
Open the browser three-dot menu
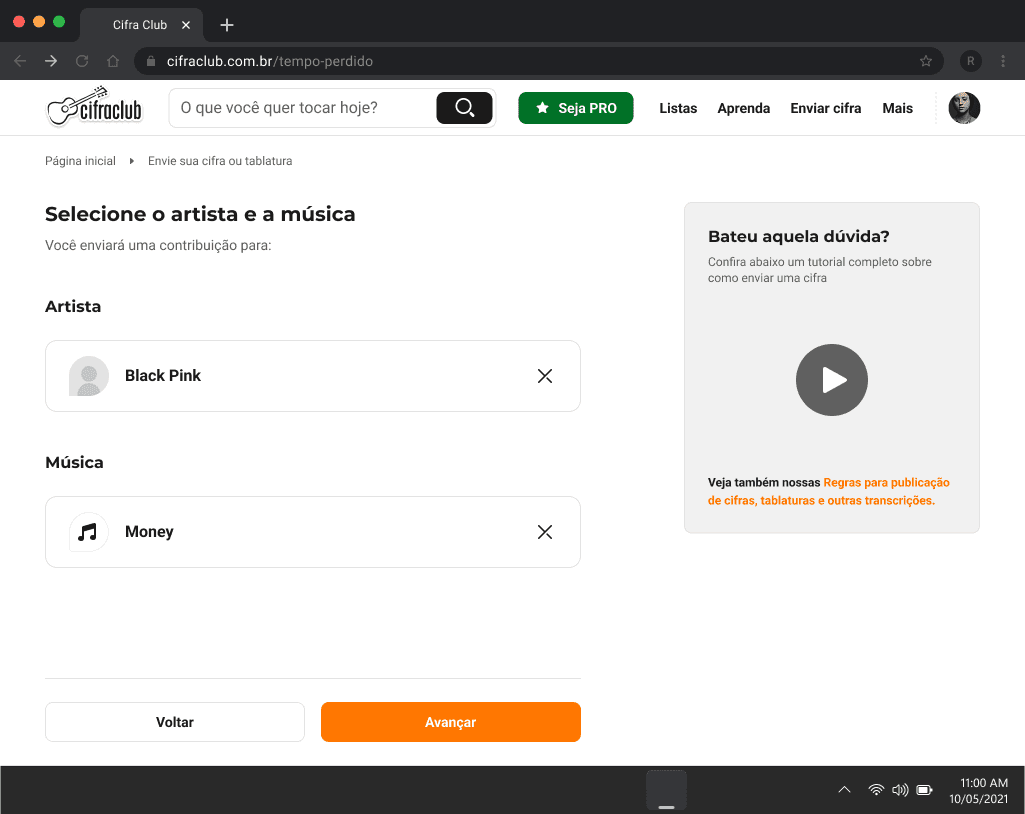tap(1003, 61)
